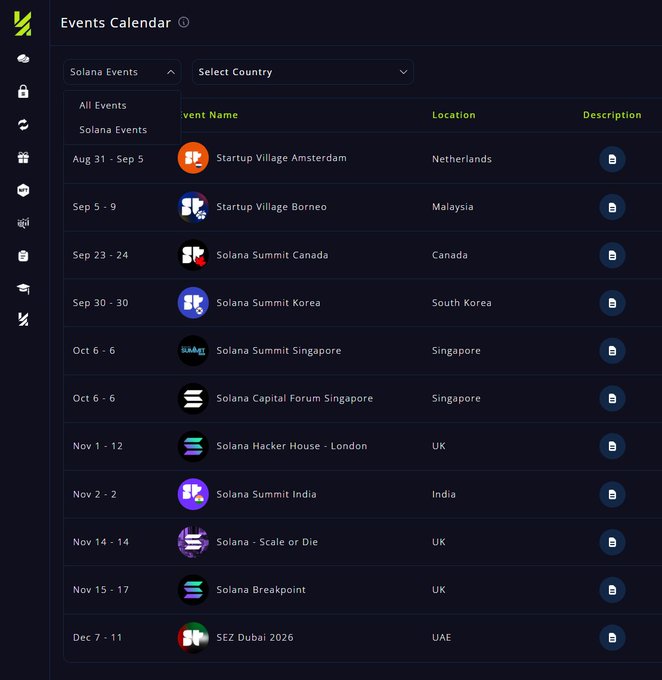Image resolution: width=662 pixels, height=680 pixels.
Task: Click the SEZ Dubai 2026 logo
Action: click(x=193, y=638)
